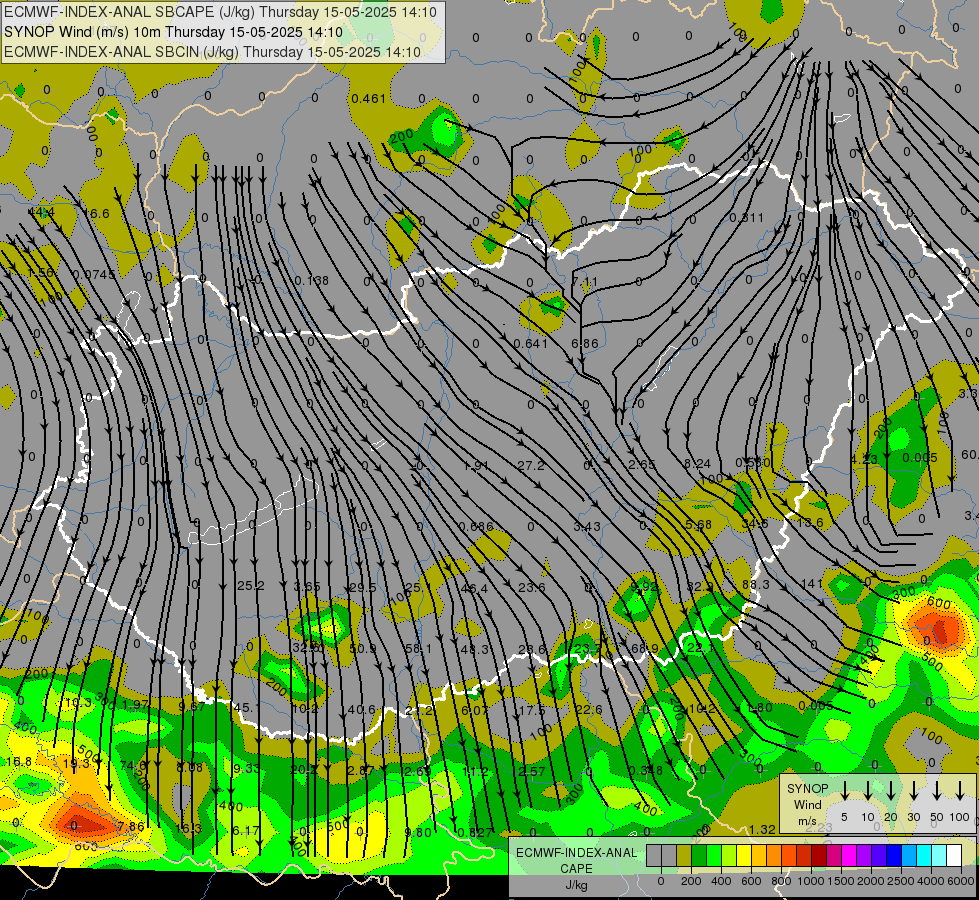The height and width of the screenshot is (900, 979).
Task: Click the 0.461 value on the map
Action: coord(368,99)
